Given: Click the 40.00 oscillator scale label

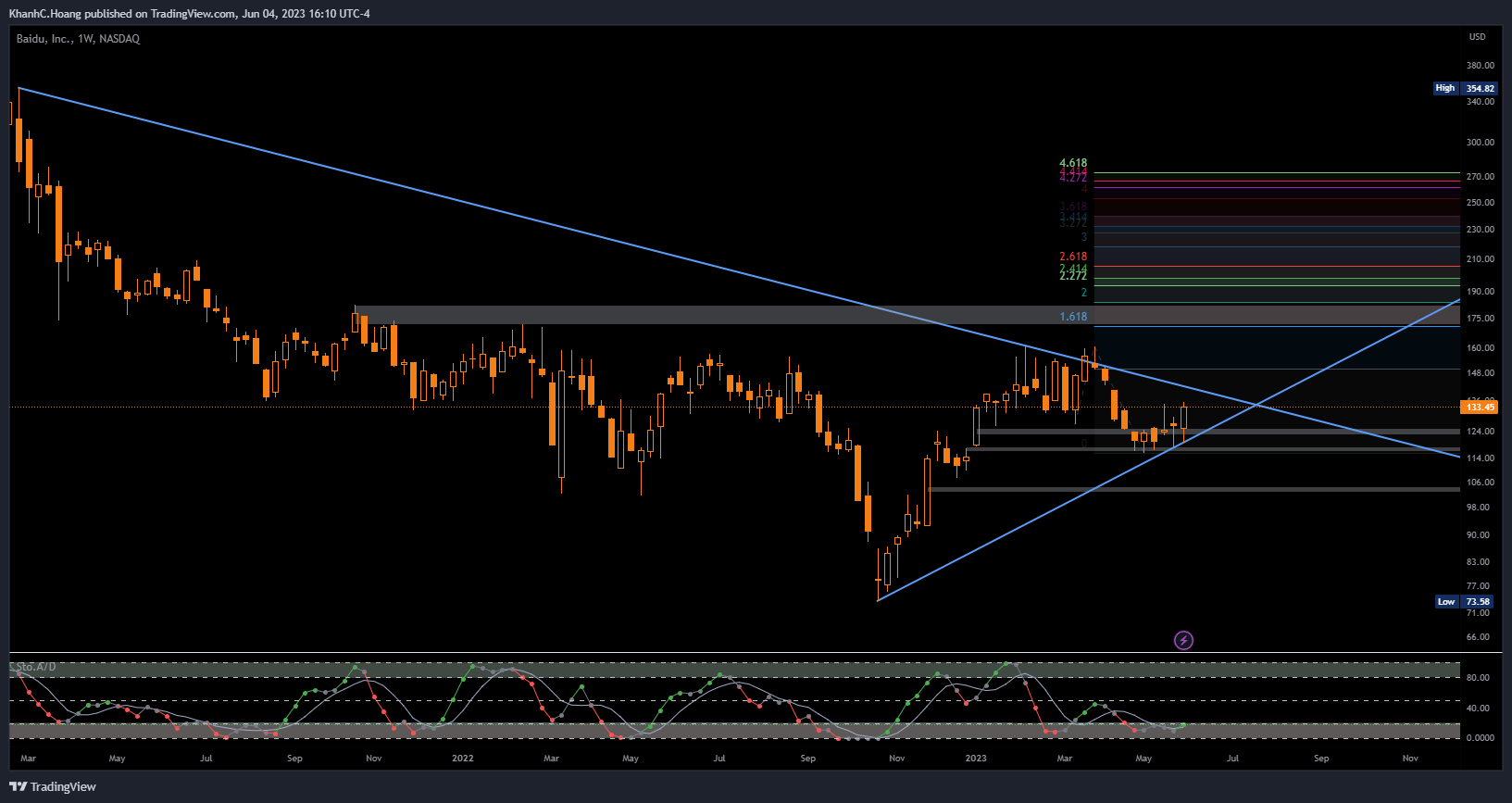Looking at the screenshot, I should point(1479,709).
